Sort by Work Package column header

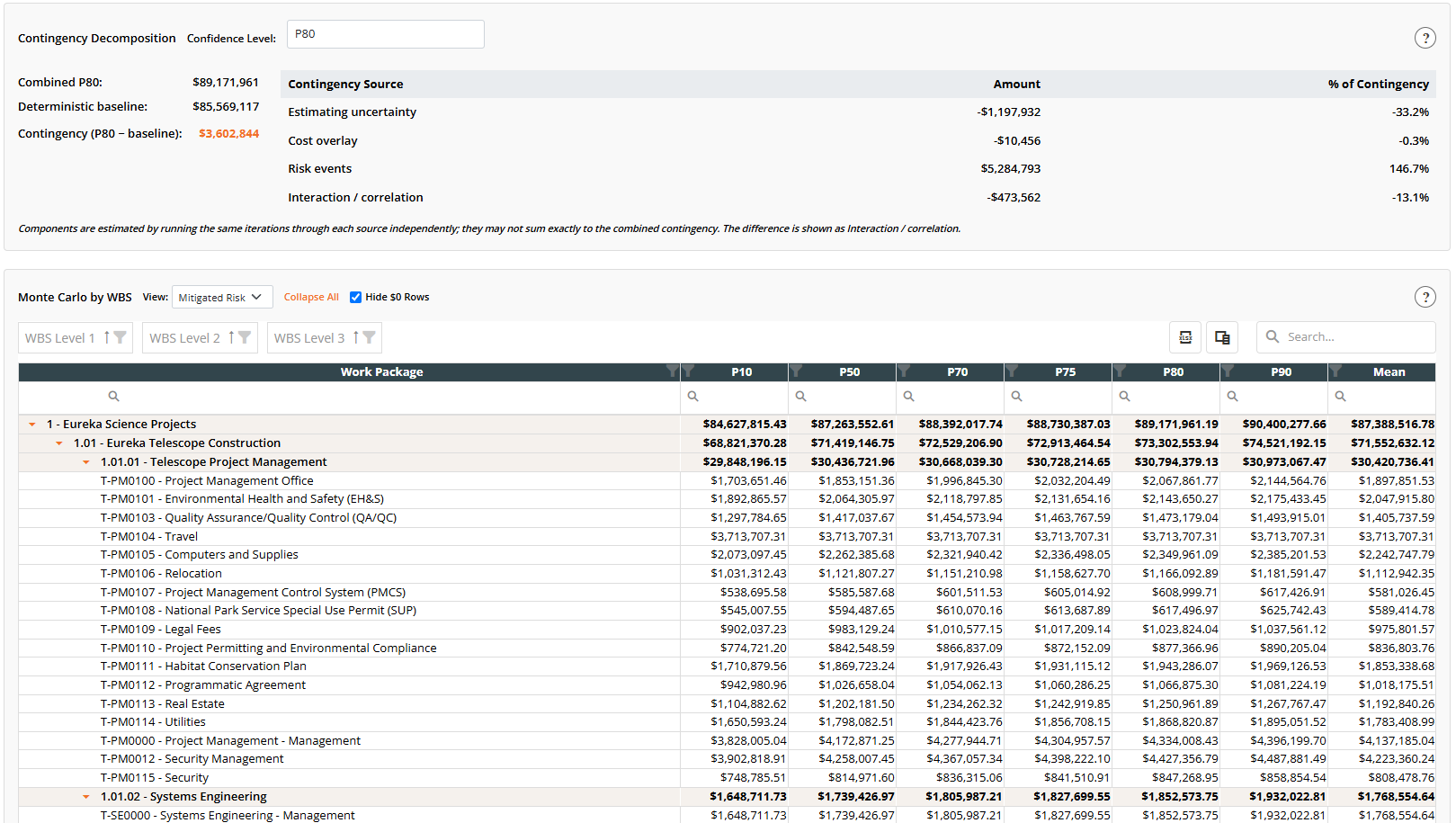[381, 371]
